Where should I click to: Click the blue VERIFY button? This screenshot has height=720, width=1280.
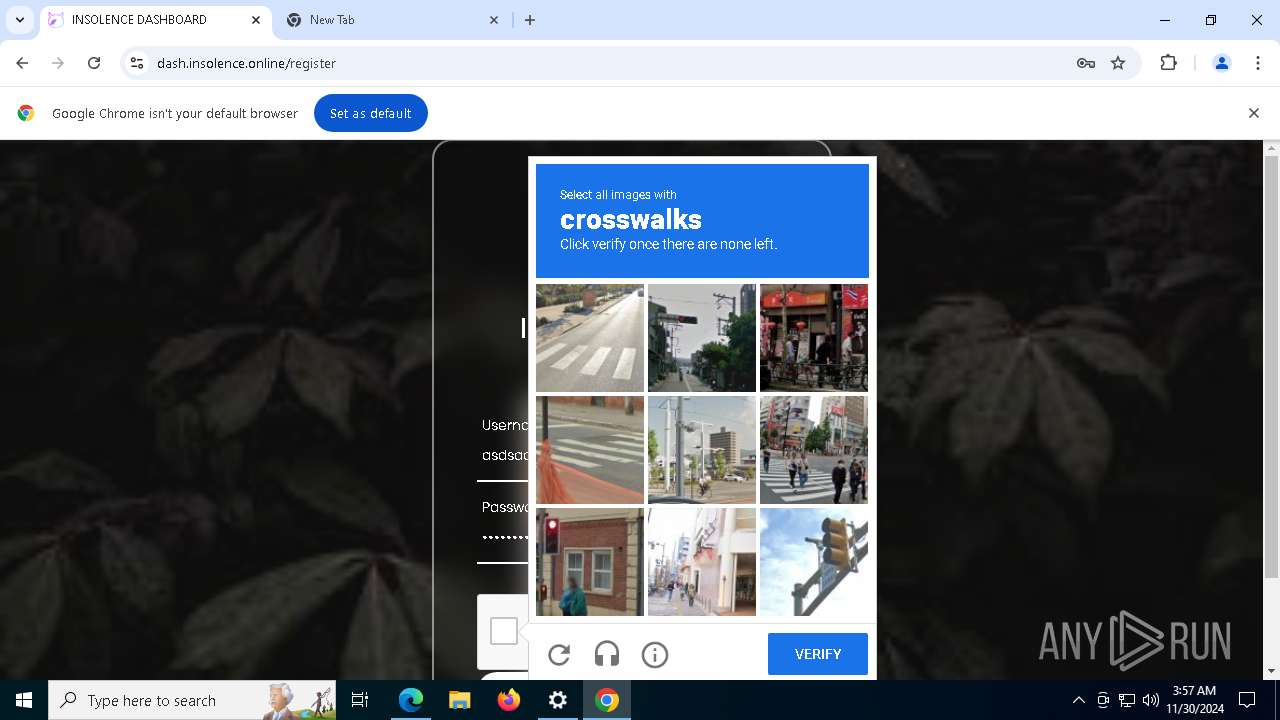point(818,654)
